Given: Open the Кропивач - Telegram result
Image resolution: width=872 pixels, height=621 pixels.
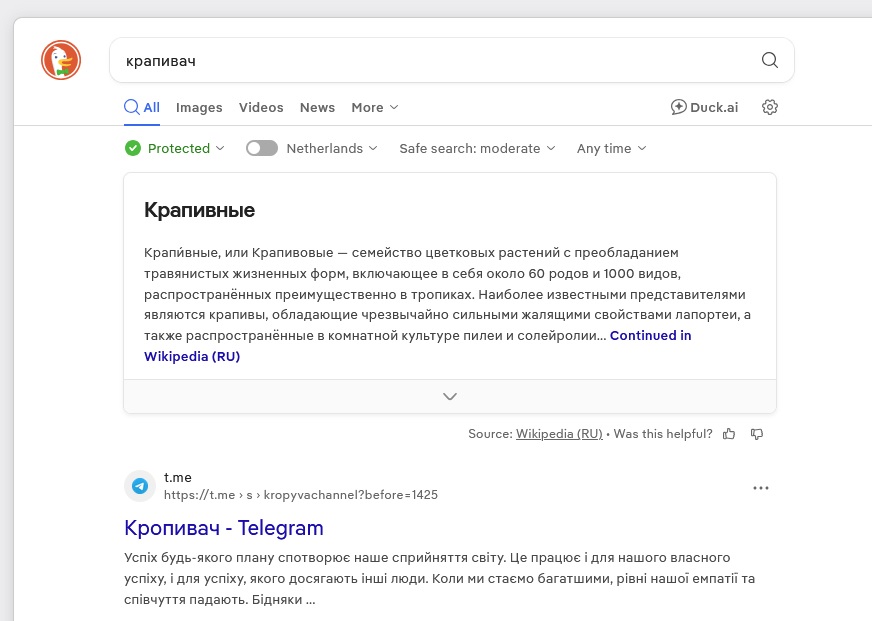Looking at the screenshot, I should click(x=224, y=527).
